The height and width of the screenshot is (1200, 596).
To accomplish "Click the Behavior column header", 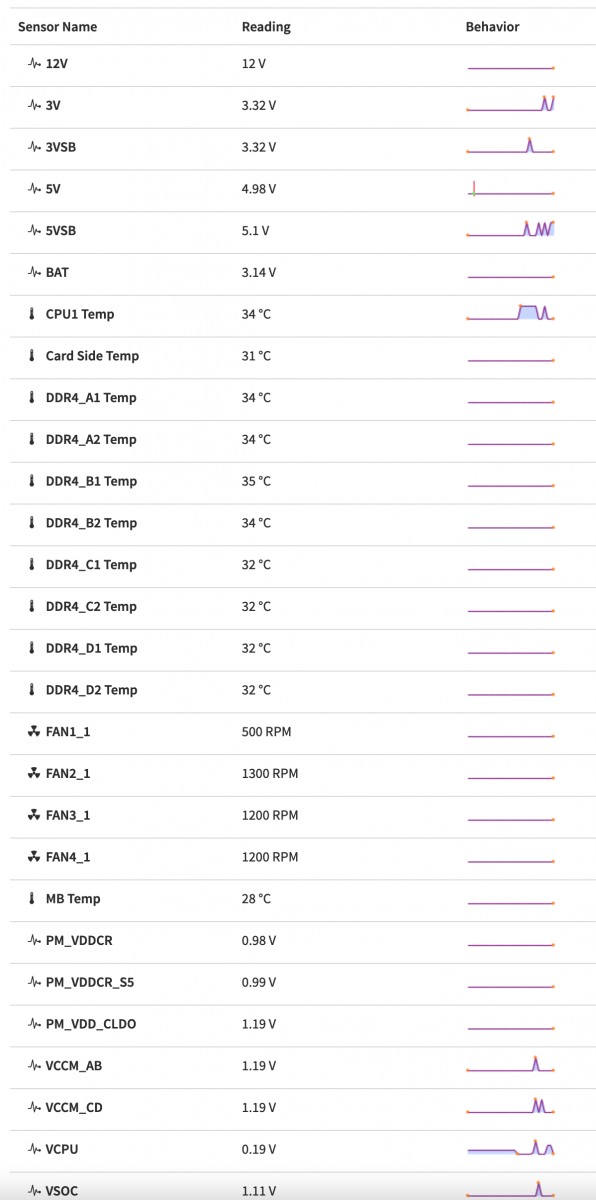I will [492, 27].
